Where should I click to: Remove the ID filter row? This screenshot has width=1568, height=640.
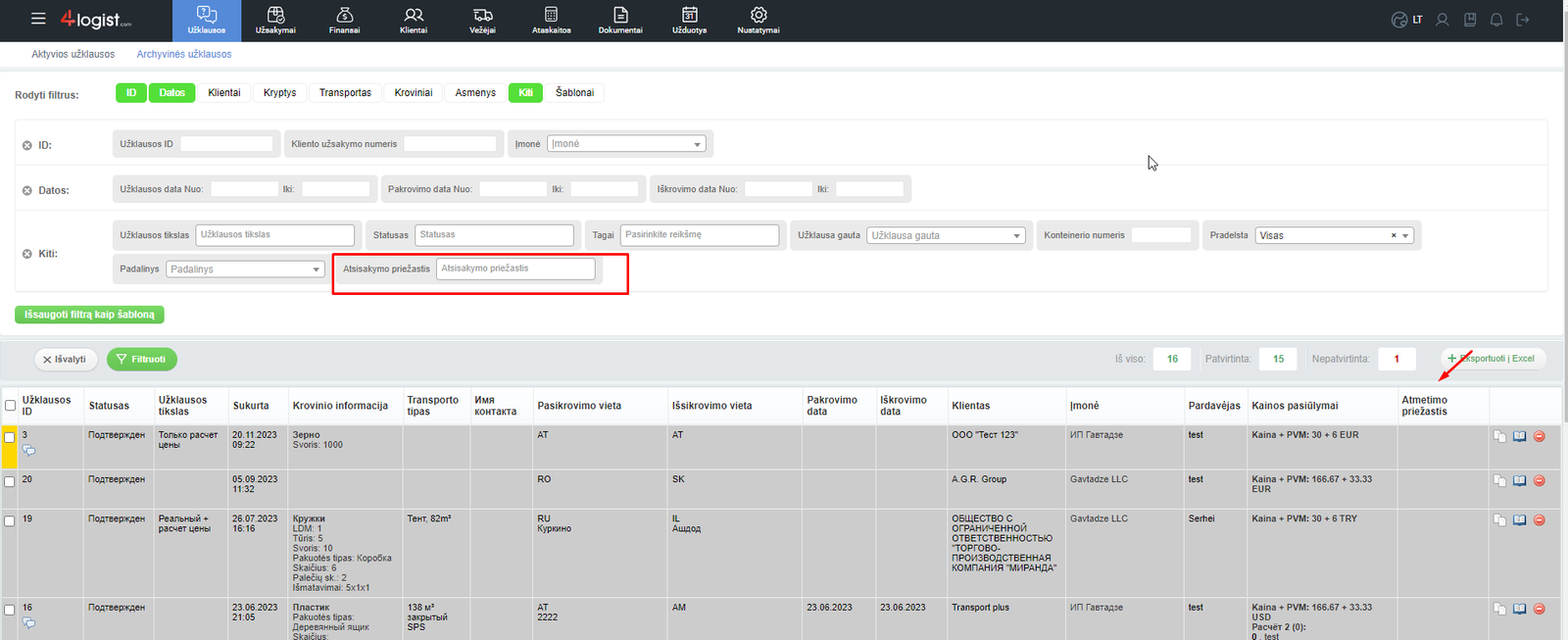[x=27, y=145]
